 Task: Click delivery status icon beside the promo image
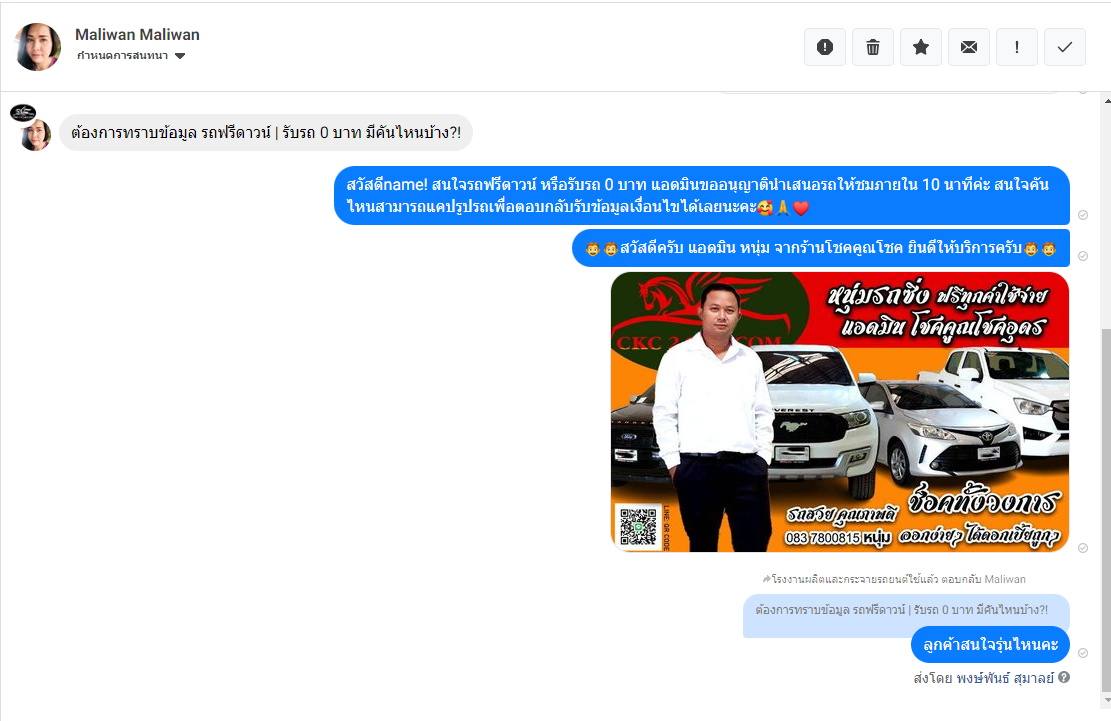pos(1083,548)
